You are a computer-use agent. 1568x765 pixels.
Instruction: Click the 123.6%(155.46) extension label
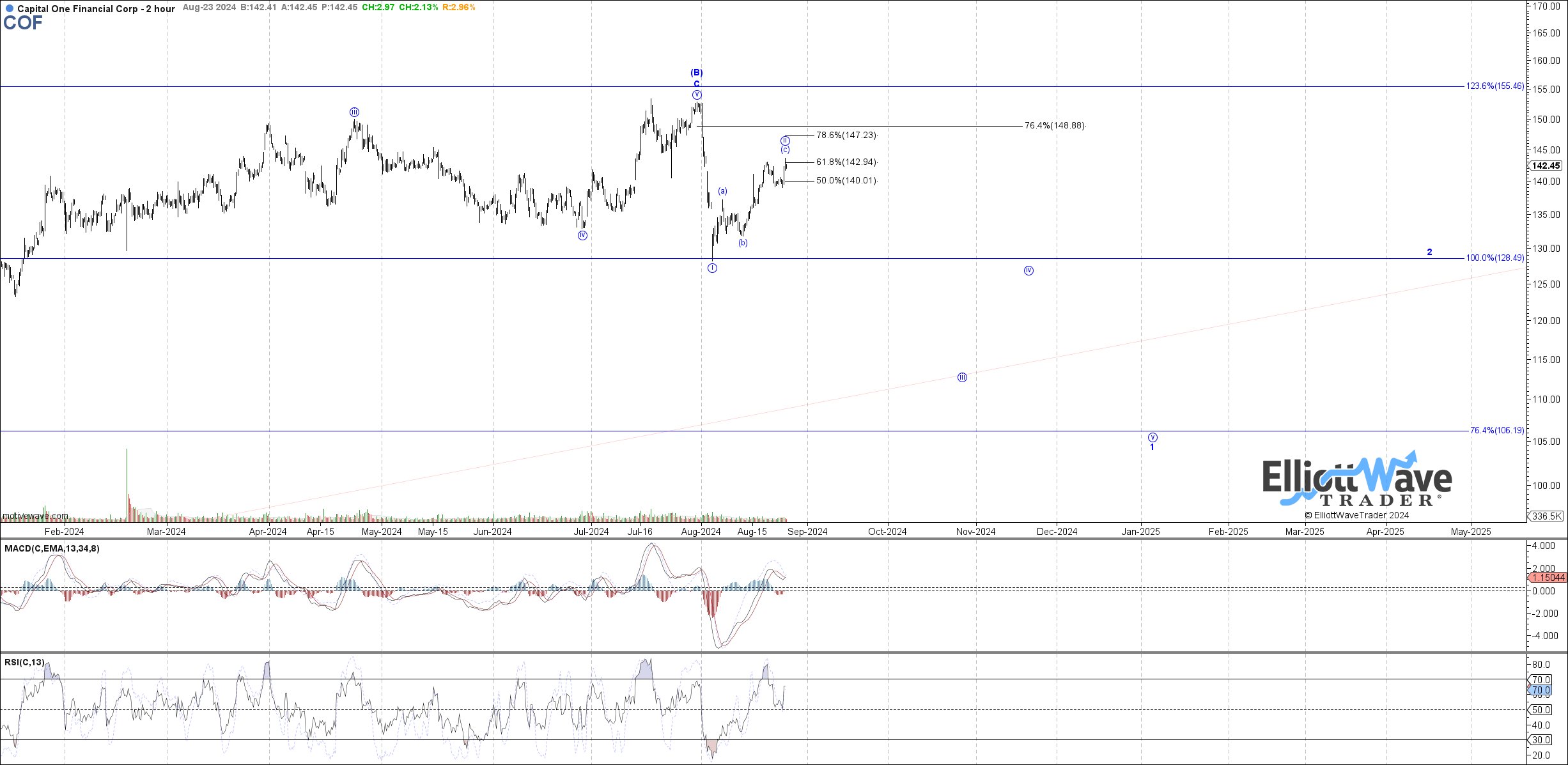tap(1494, 86)
